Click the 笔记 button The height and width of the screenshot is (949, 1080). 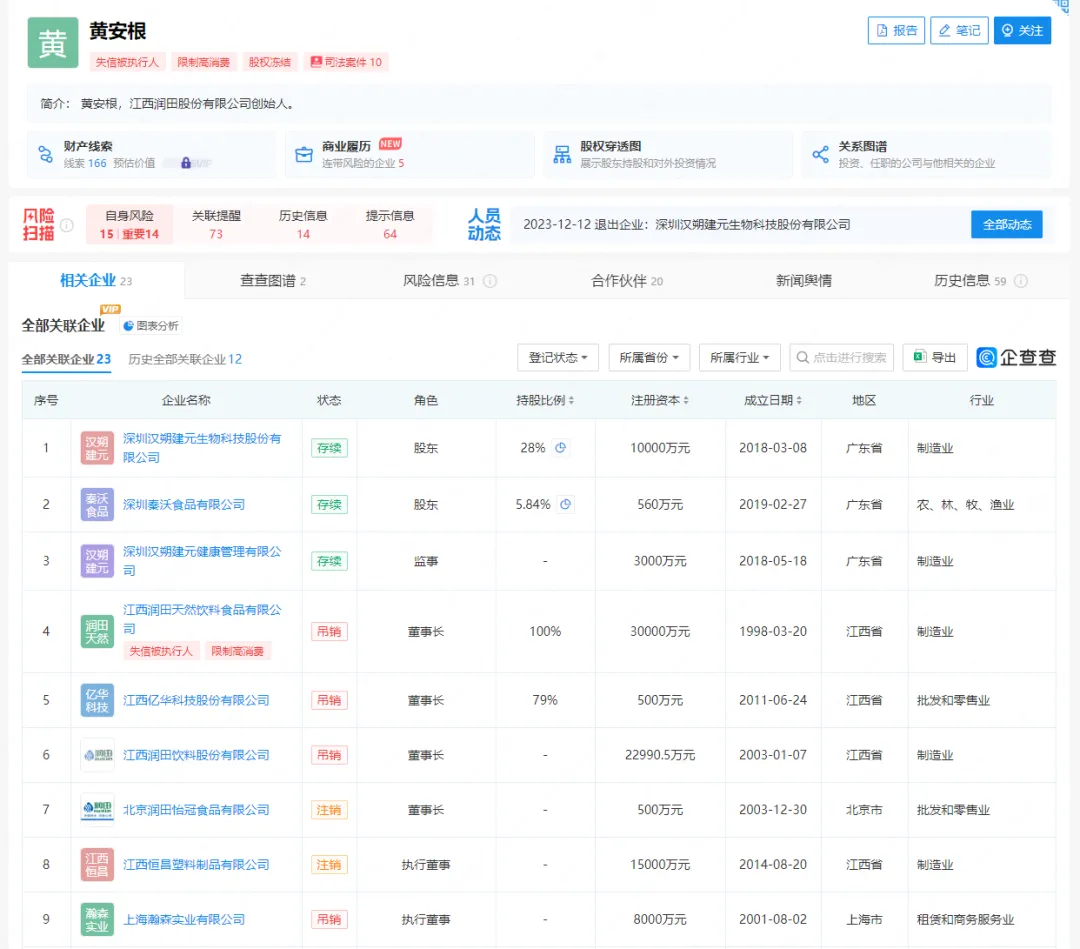coord(959,30)
